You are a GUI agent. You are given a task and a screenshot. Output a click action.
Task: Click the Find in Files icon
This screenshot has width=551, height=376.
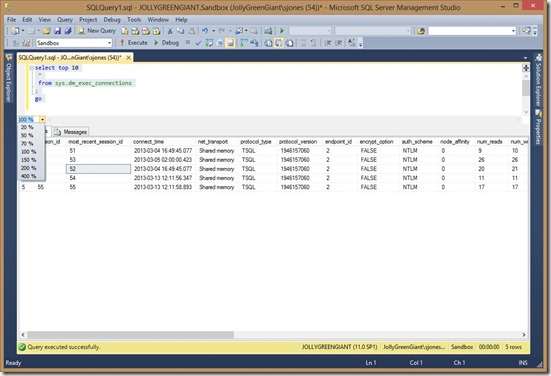tap(421, 31)
